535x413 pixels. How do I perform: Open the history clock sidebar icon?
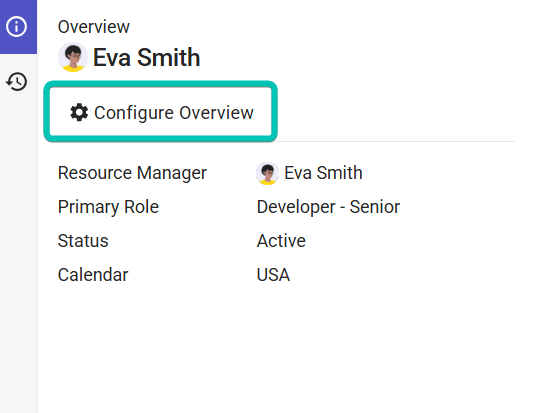(17, 82)
